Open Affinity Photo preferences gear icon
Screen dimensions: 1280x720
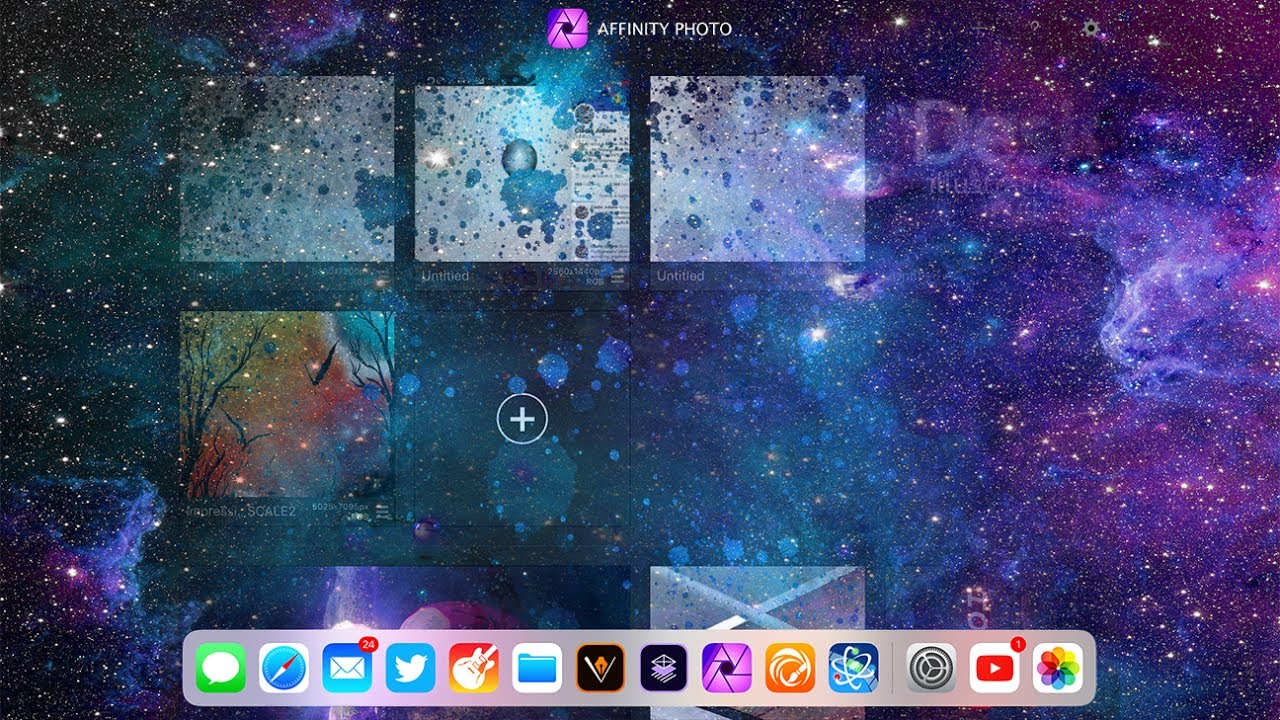click(1091, 29)
